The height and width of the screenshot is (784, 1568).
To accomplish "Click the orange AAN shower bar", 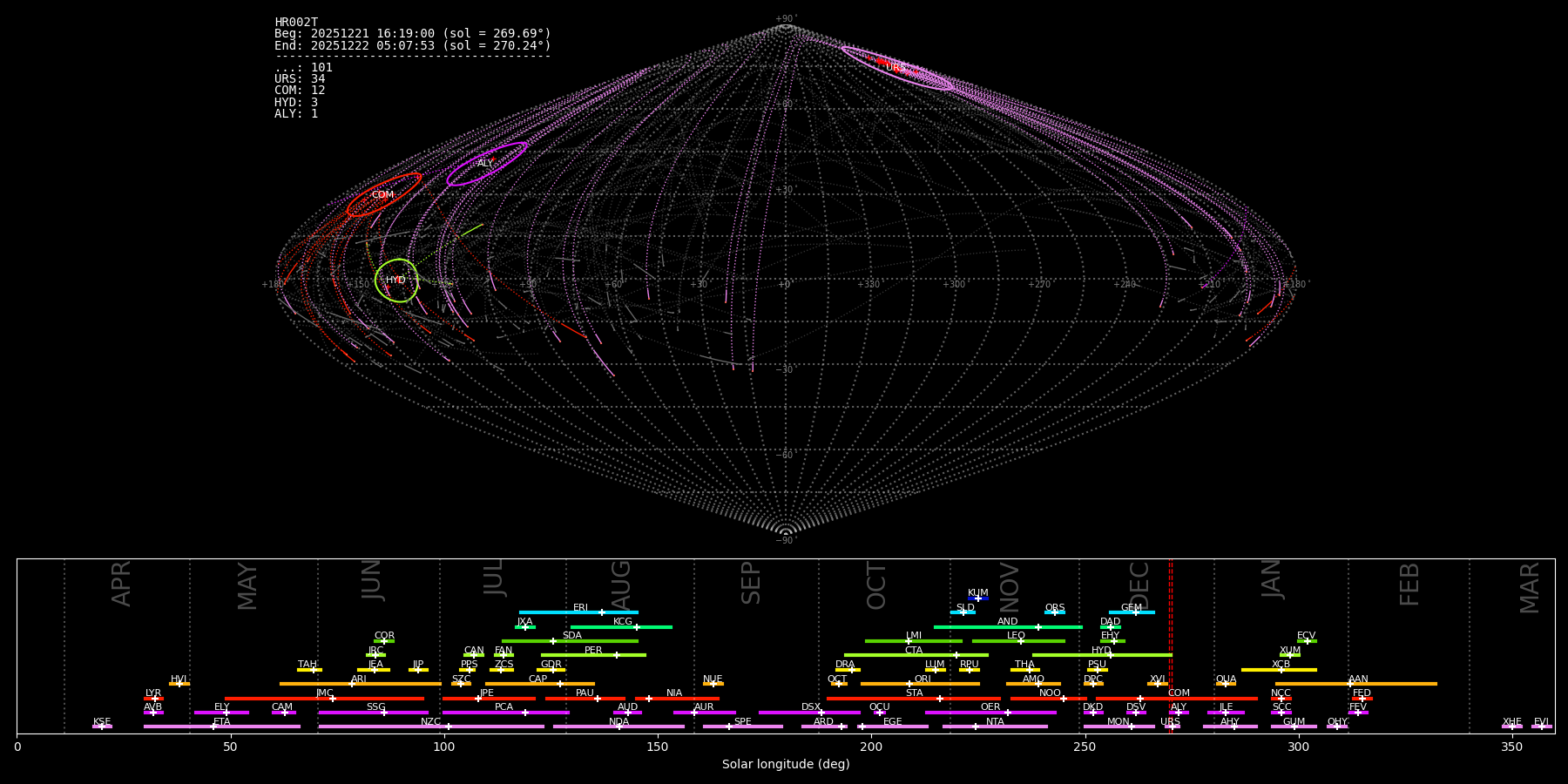I will [x=1356, y=684].
